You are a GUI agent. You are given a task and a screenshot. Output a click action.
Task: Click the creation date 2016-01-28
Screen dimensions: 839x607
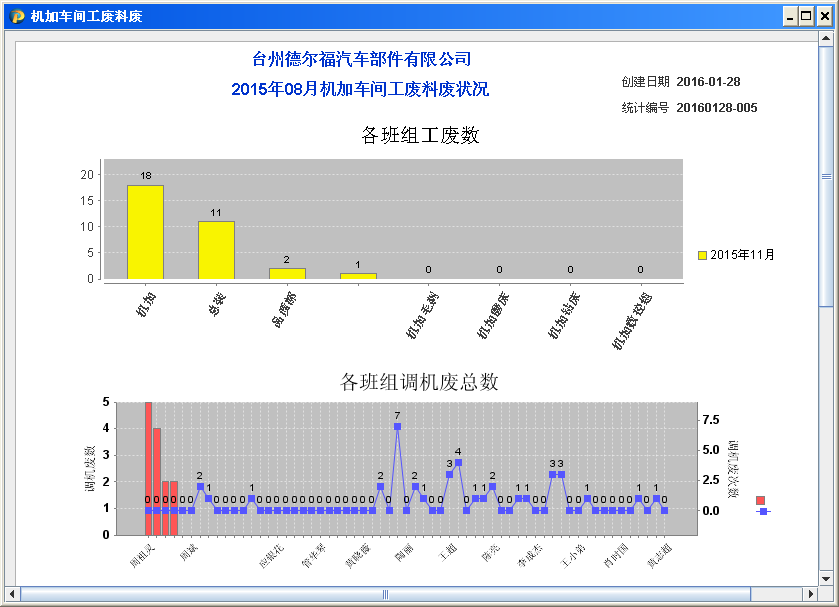point(708,82)
